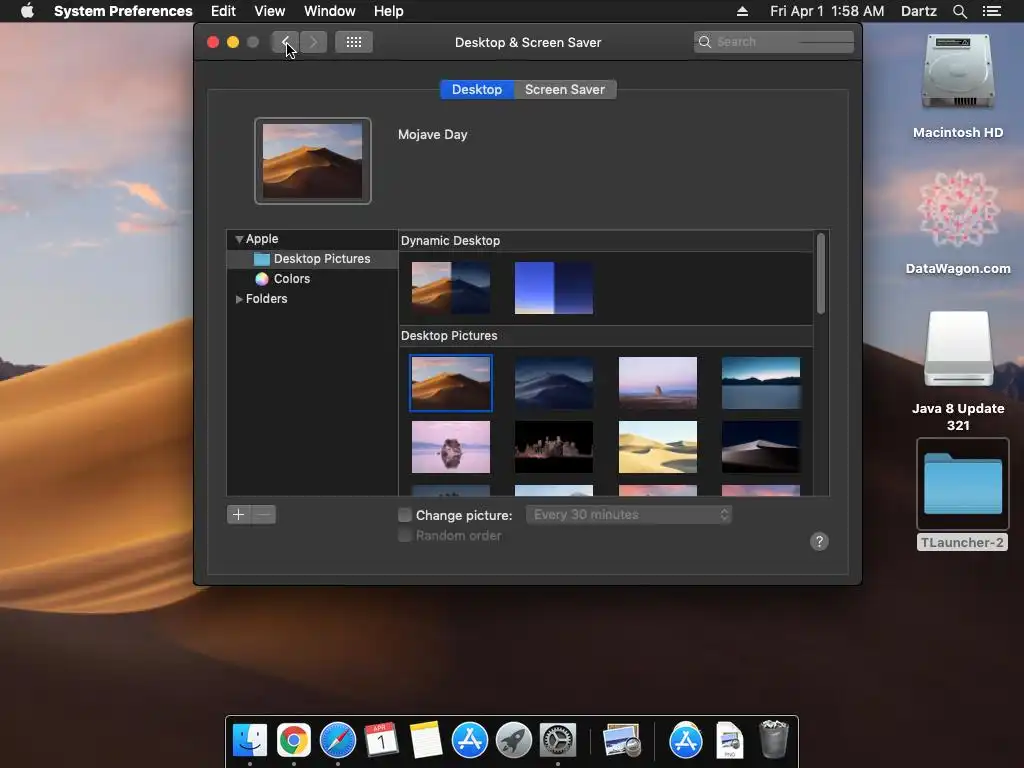This screenshot has height=768, width=1024.
Task: Open Calendar from the Dock
Action: tap(381, 740)
